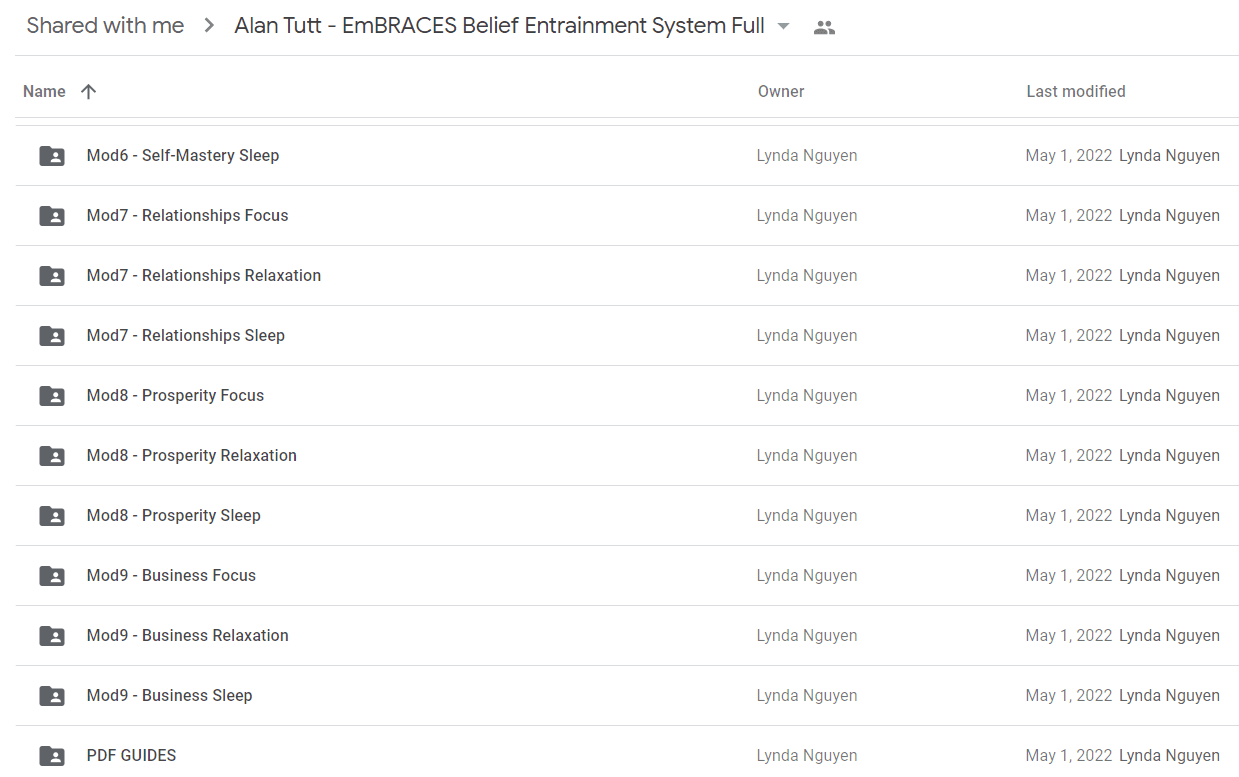Image resolution: width=1239 pixels, height=777 pixels.
Task: Click owner Lynda Nguyen in Mod9 Business Sleep row
Action: 807,696
